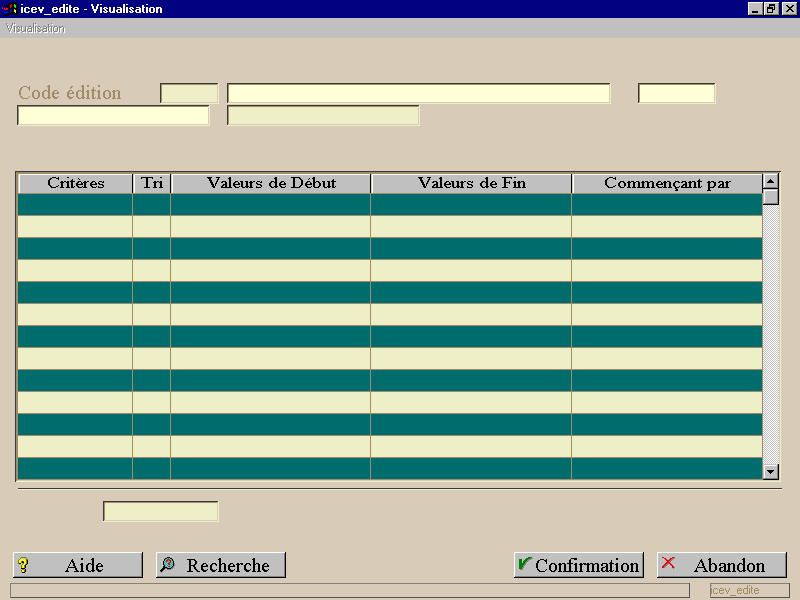Viewport: 800px width, 600px height.
Task: Click the scrollbar thumb of the criteria table
Action: point(770,196)
